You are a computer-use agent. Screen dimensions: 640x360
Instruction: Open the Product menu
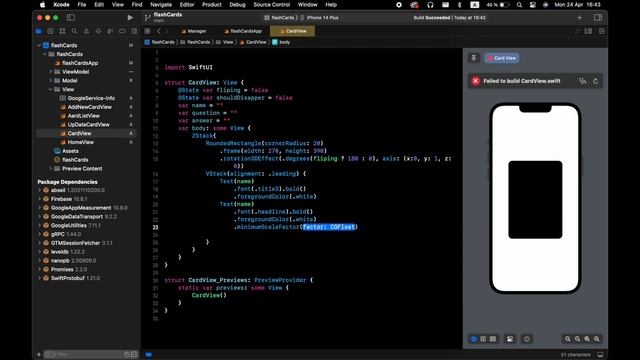[211, 5]
